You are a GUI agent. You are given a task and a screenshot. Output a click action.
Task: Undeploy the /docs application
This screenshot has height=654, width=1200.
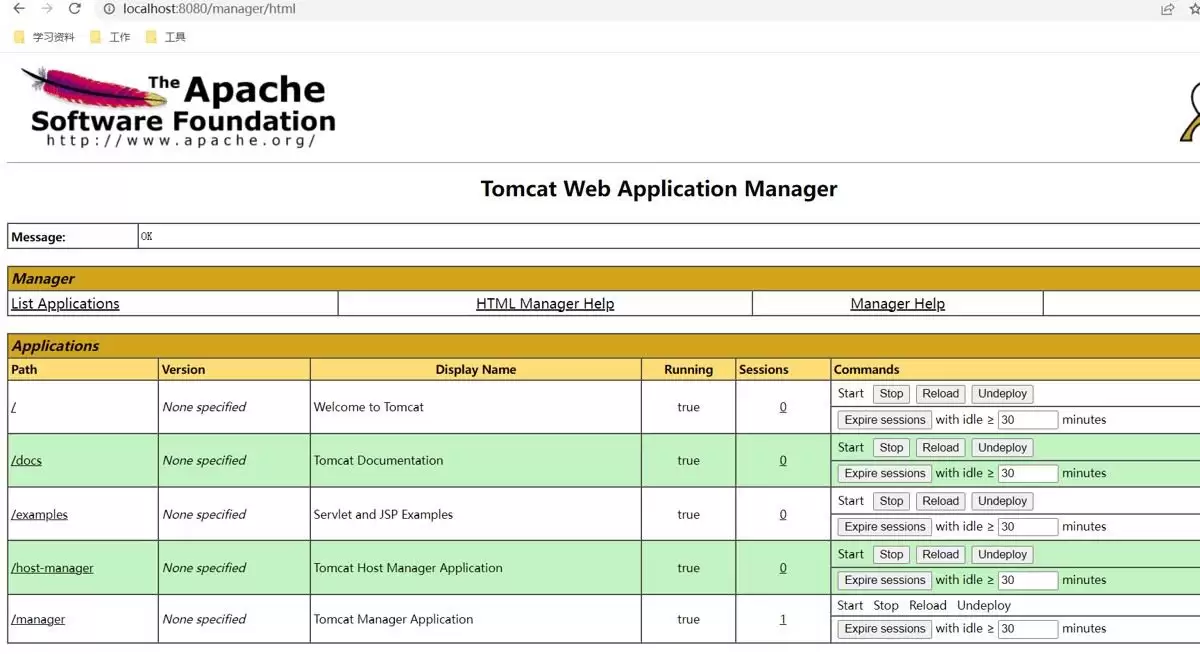1002,448
